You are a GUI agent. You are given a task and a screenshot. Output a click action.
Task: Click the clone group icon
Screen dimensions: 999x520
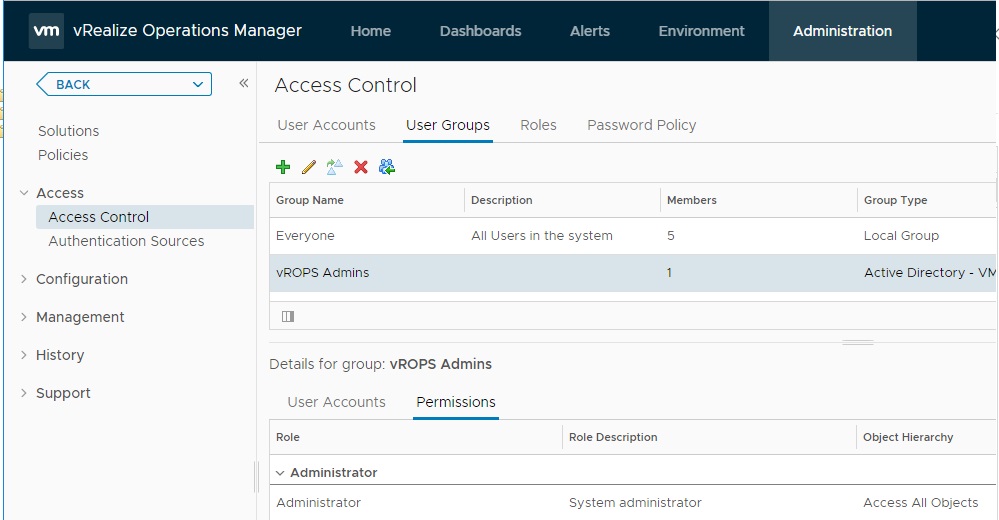(334, 167)
